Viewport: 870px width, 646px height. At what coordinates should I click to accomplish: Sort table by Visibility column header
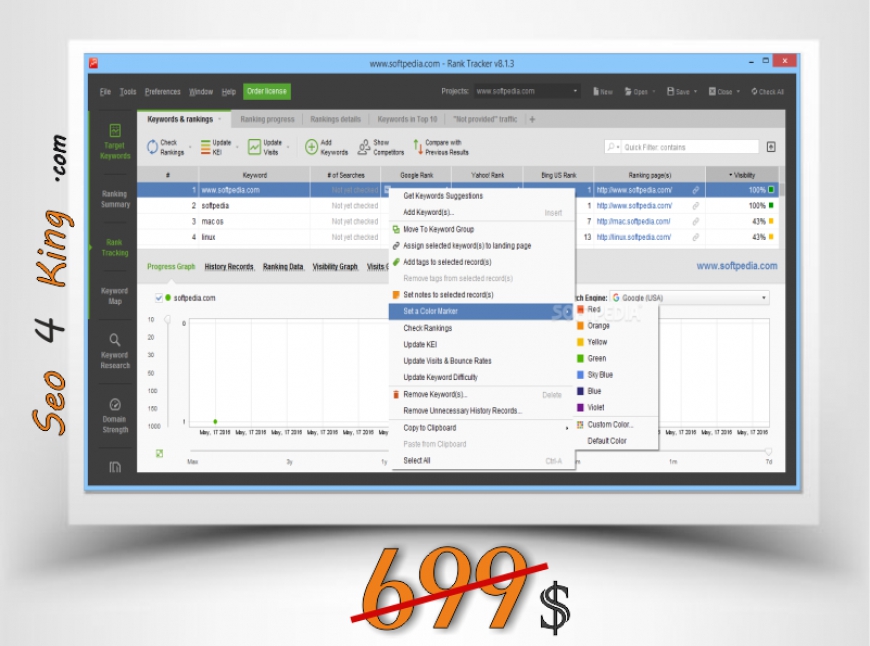pyautogui.click(x=742, y=175)
